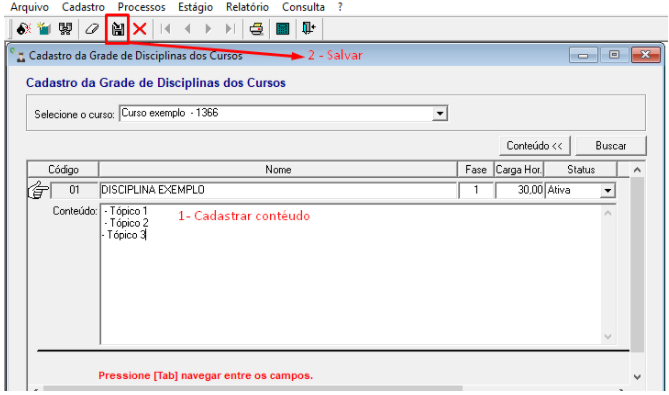669x395 pixels.
Task: Expand the Selecione o curso dropdown
Action: click(439, 113)
